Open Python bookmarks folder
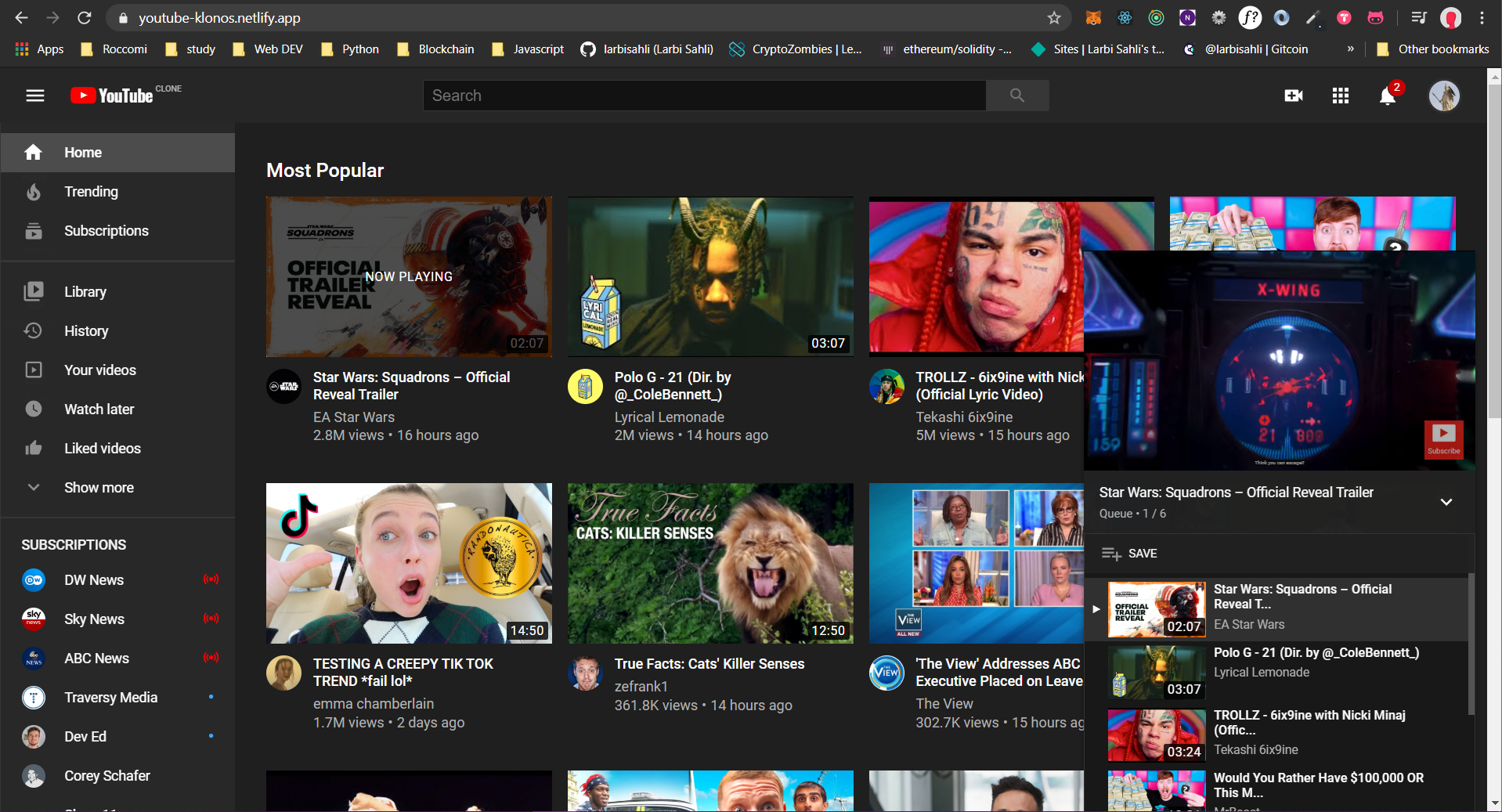This screenshot has width=1502, height=812. [350, 49]
